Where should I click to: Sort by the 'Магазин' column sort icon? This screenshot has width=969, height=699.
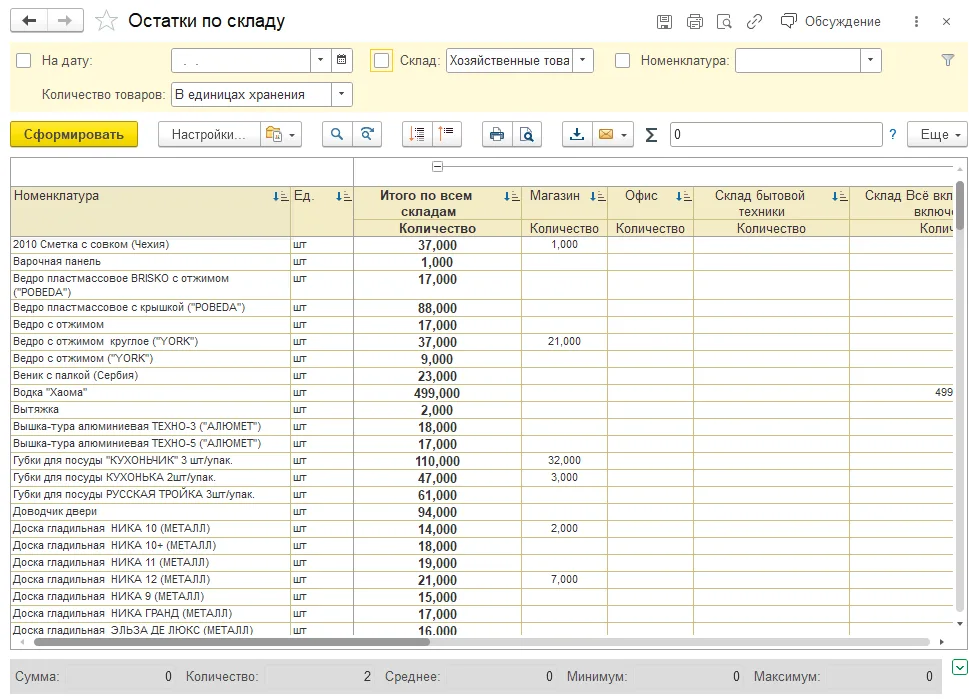(x=598, y=197)
